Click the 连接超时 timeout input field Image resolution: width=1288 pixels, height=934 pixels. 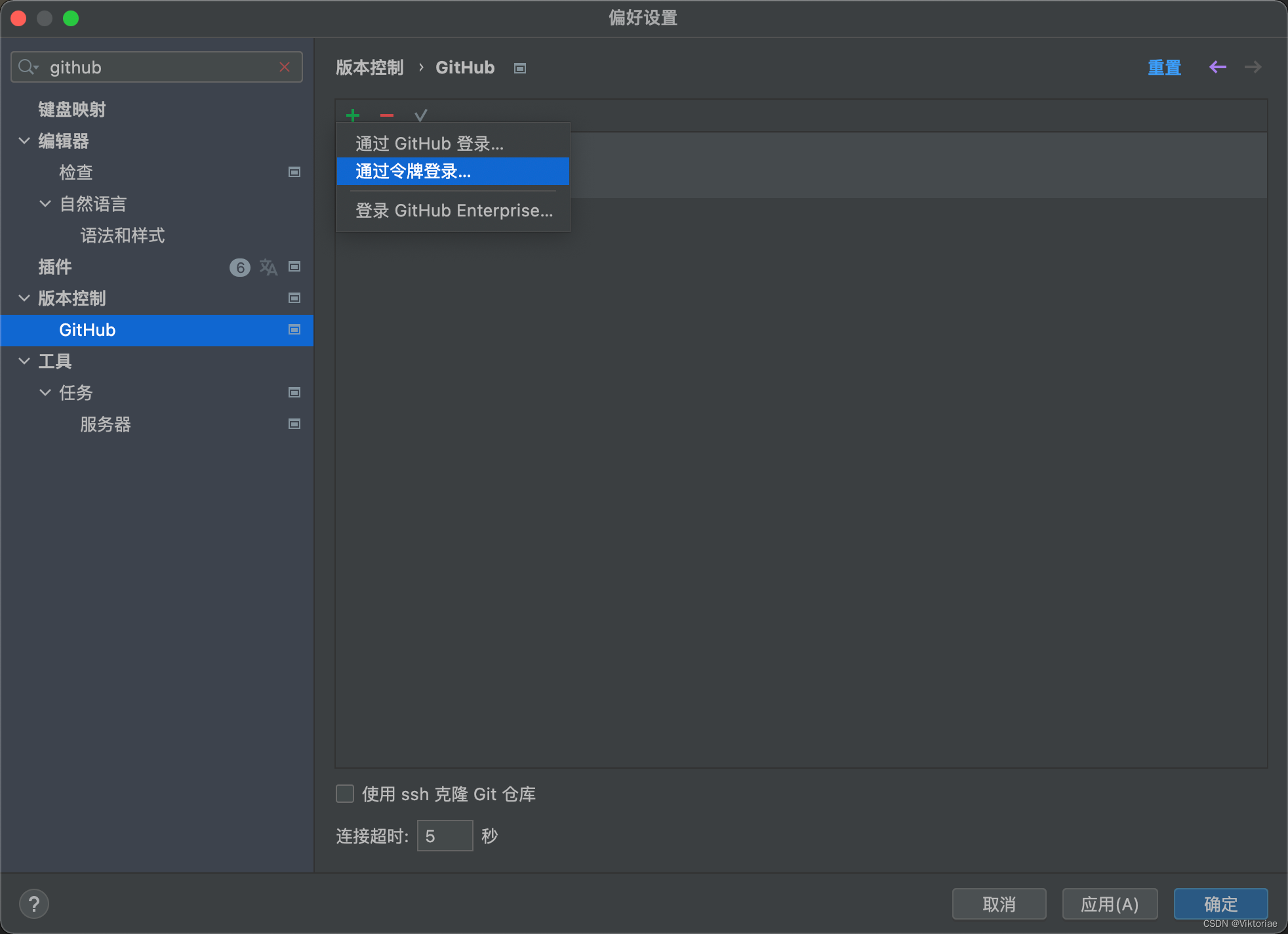pyautogui.click(x=445, y=836)
